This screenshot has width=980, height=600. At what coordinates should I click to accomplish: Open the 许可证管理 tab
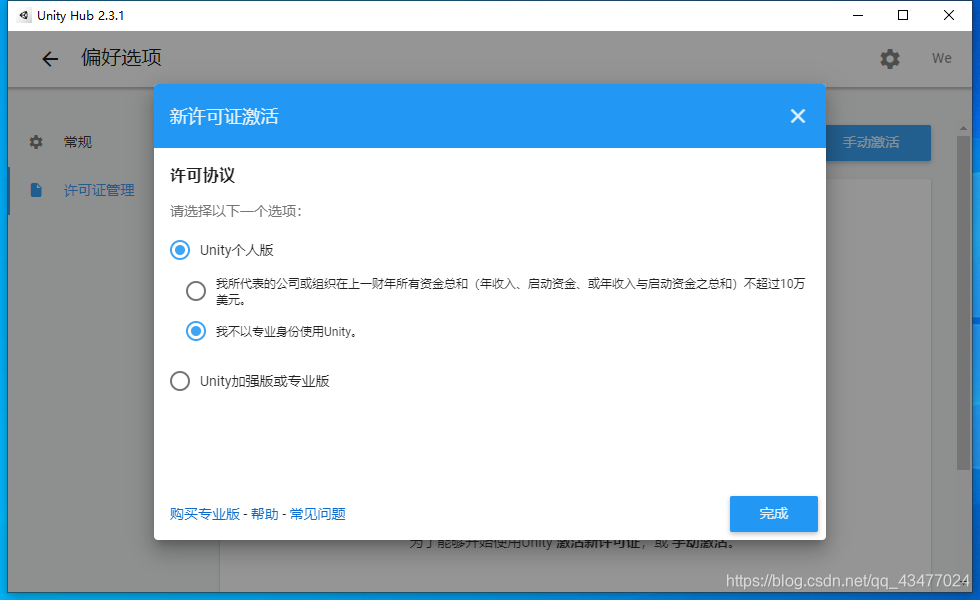[99, 190]
